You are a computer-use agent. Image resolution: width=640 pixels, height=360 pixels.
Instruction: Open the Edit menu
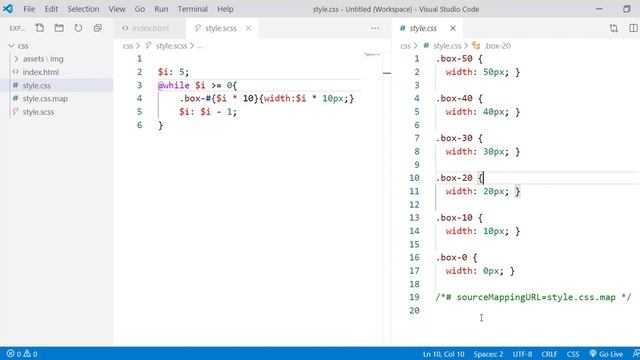51,9
